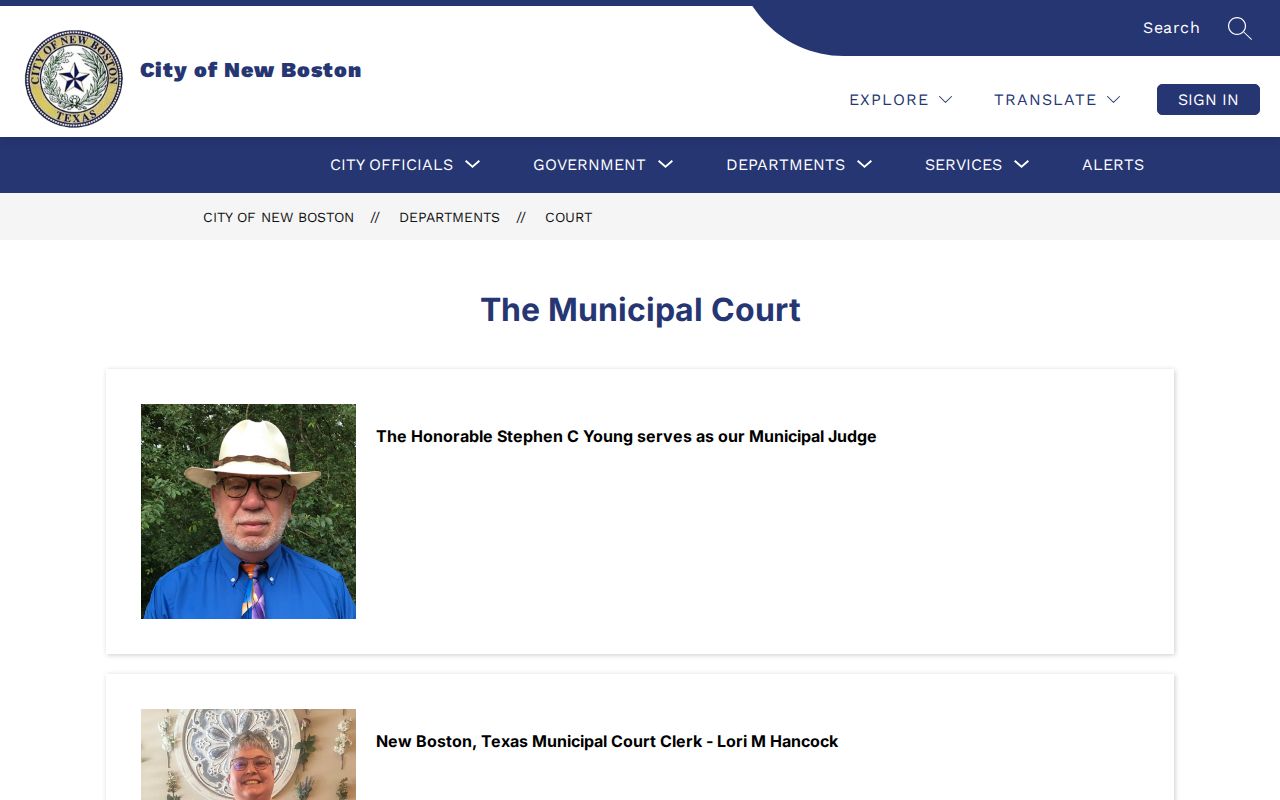Click the Court breadcrumb
The image size is (1280, 800).
click(568, 217)
